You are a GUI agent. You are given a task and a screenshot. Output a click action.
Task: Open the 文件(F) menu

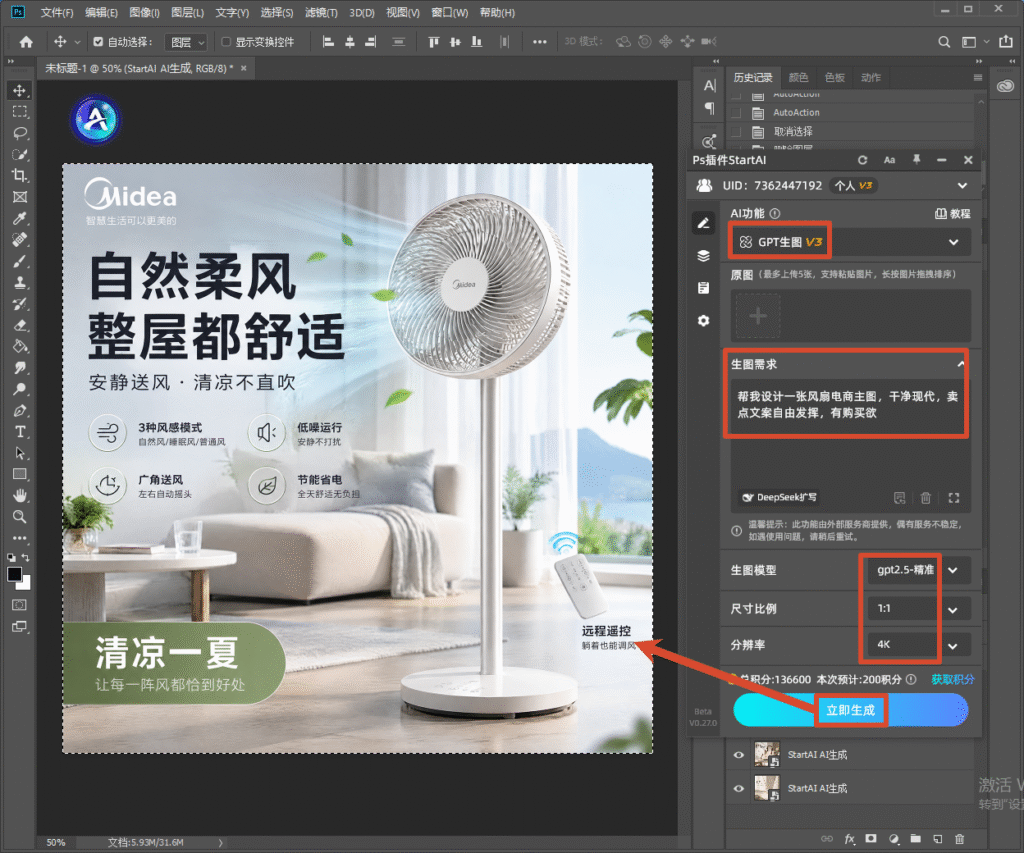[x=57, y=12]
